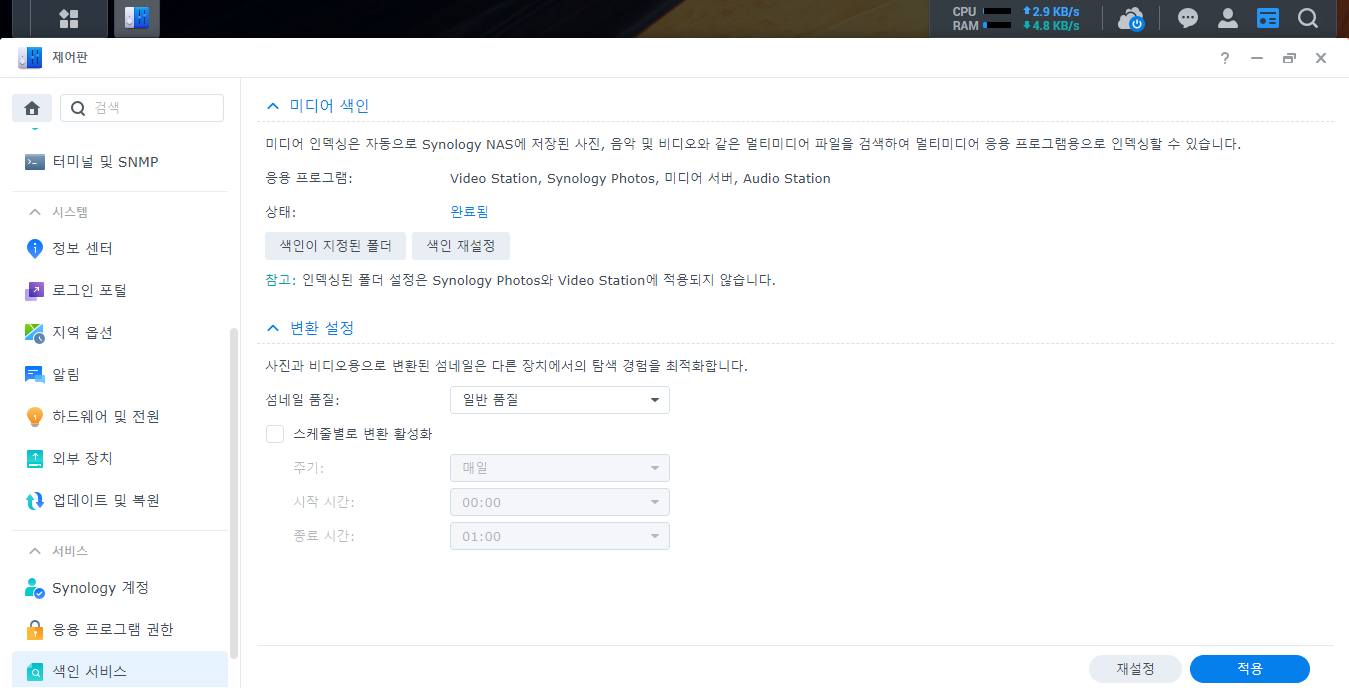1349x688 pixels.
Task: Click the 업데이트 및 복원 refresh icon
Action: [x=35, y=500]
